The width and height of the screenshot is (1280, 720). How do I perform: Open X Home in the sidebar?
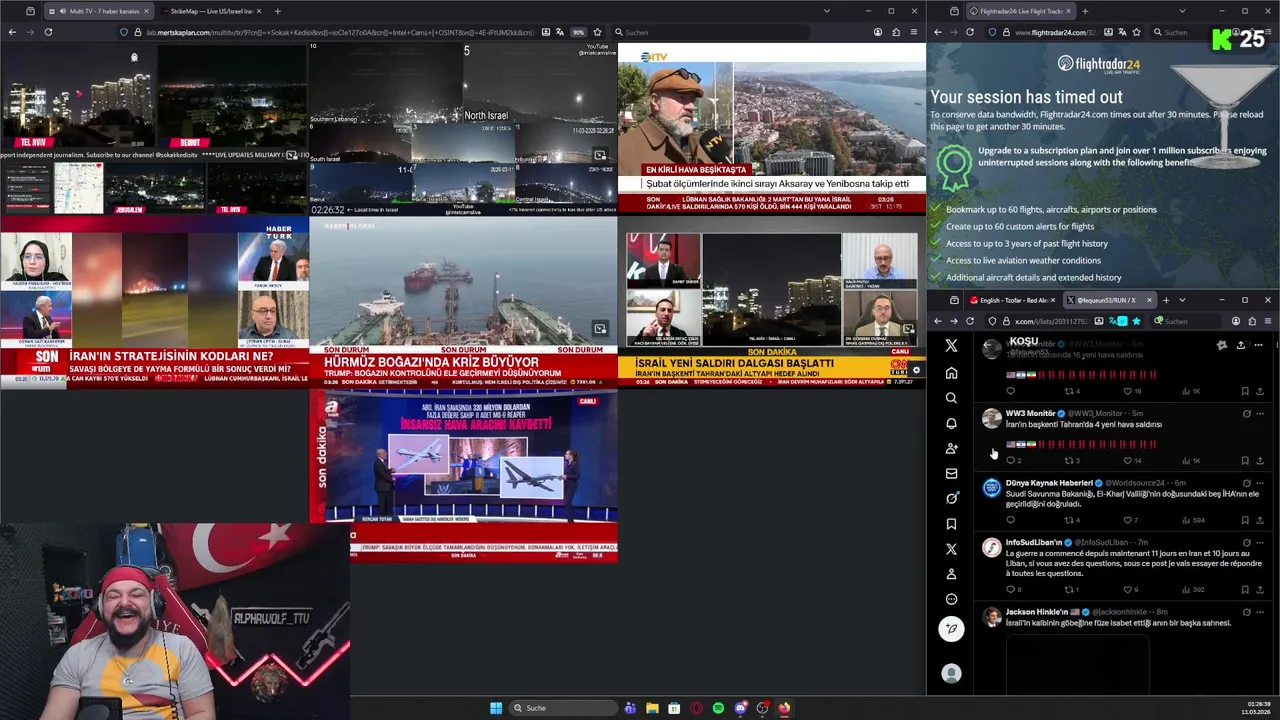click(x=951, y=373)
